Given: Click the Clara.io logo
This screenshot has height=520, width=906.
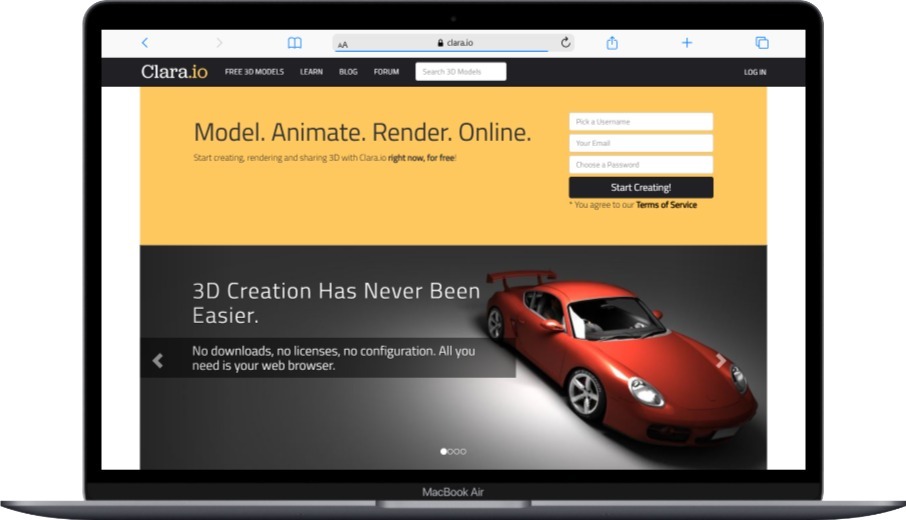Looking at the screenshot, I should pos(174,72).
